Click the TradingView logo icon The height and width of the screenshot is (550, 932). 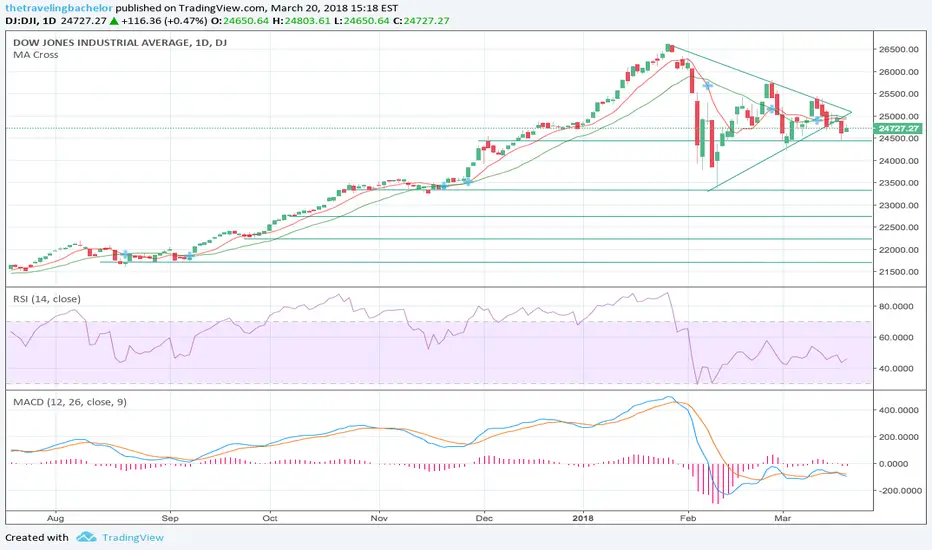pos(86,537)
